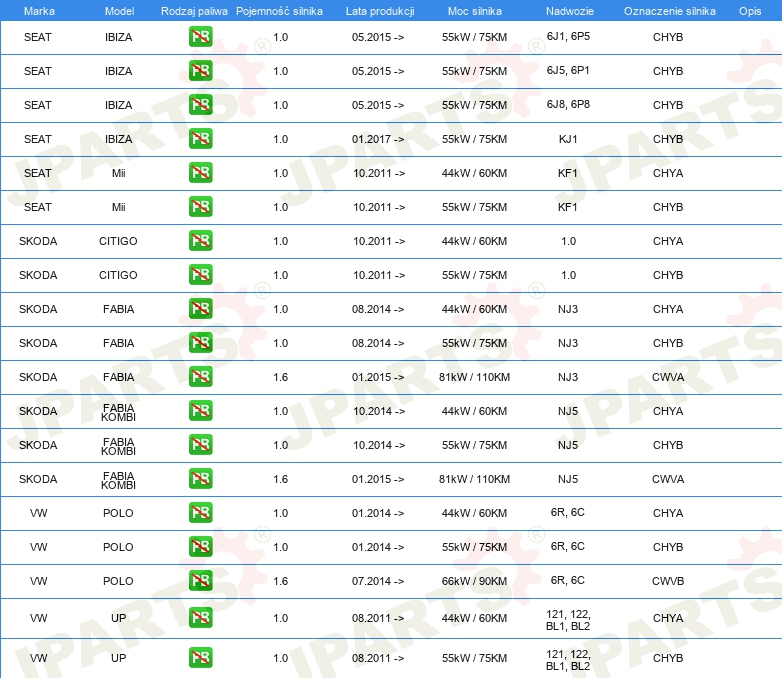Click the Pojemność silnika column header
Screen dimensions: 782x678
(x=279, y=11)
